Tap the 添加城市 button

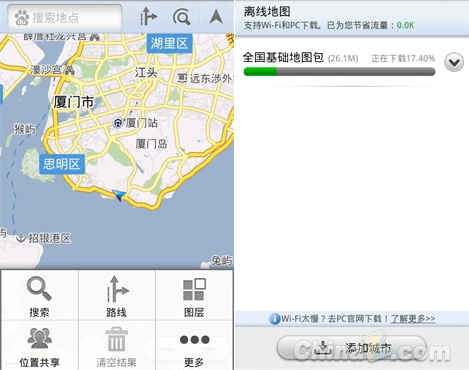point(352,348)
